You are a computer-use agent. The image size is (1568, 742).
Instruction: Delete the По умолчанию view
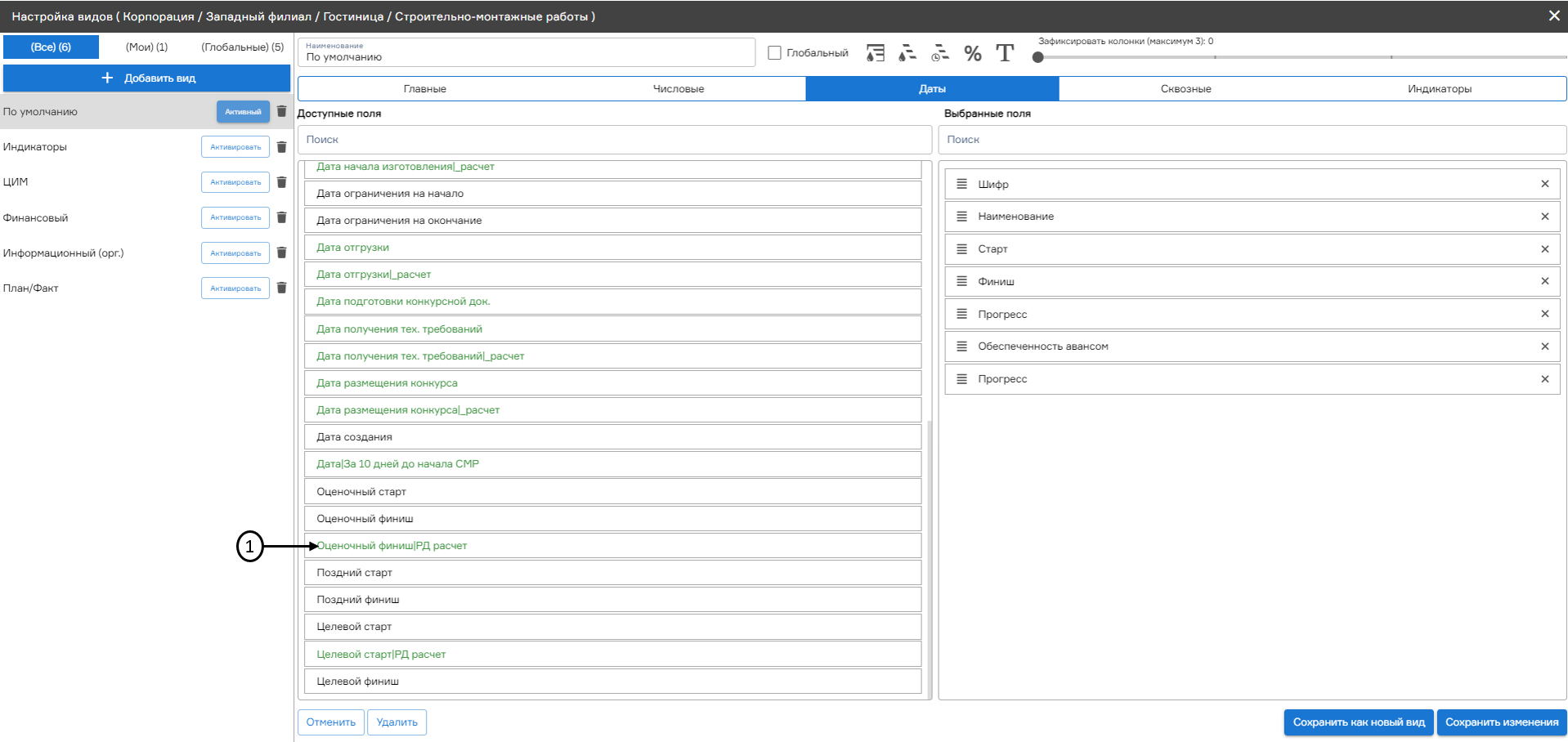pyautogui.click(x=281, y=111)
